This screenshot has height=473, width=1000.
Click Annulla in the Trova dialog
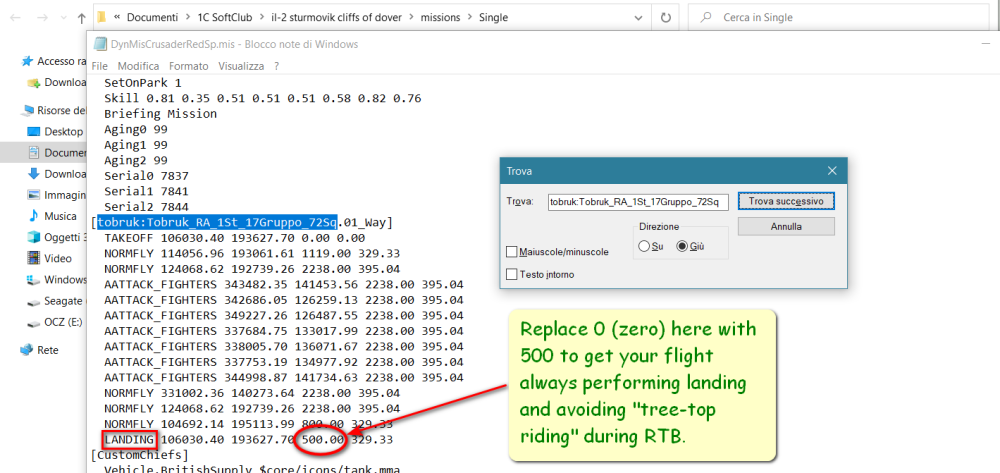point(786,226)
